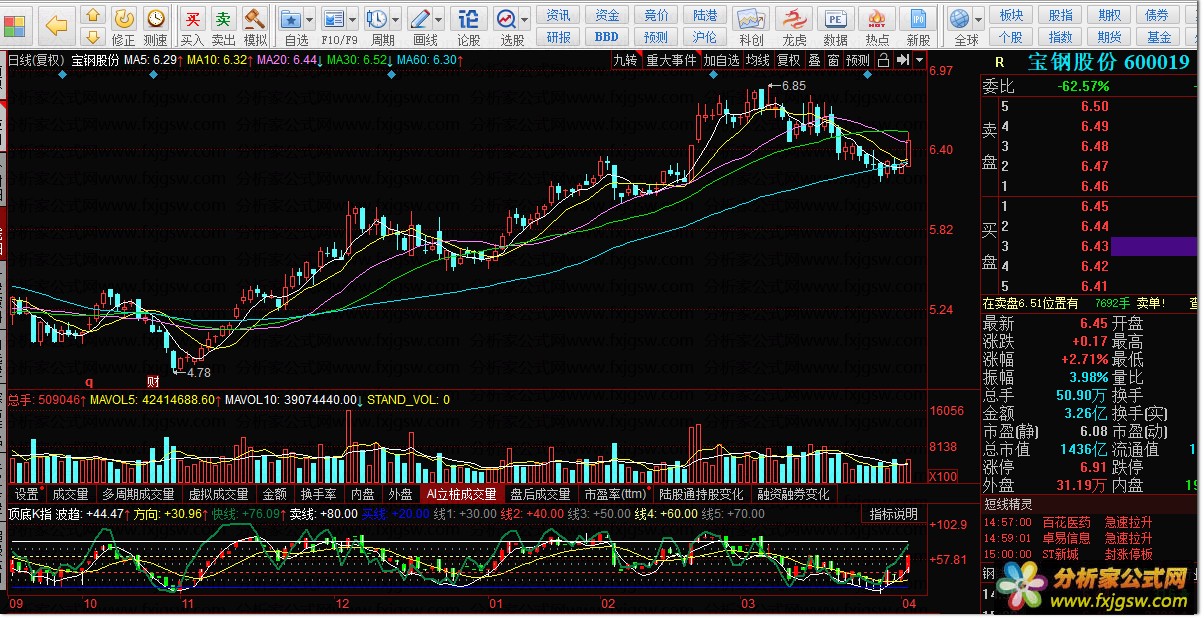Toggle 复权 price adjustment
Image resolution: width=1204 pixels, height=618 pixels.
click(789, 60)
